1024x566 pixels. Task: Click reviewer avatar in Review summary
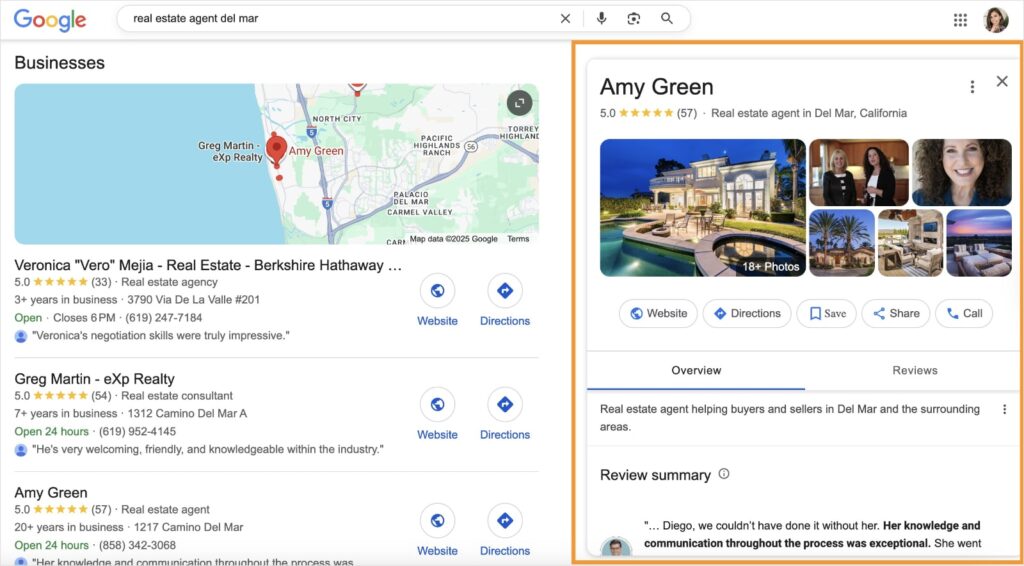(x=616, y=547)
